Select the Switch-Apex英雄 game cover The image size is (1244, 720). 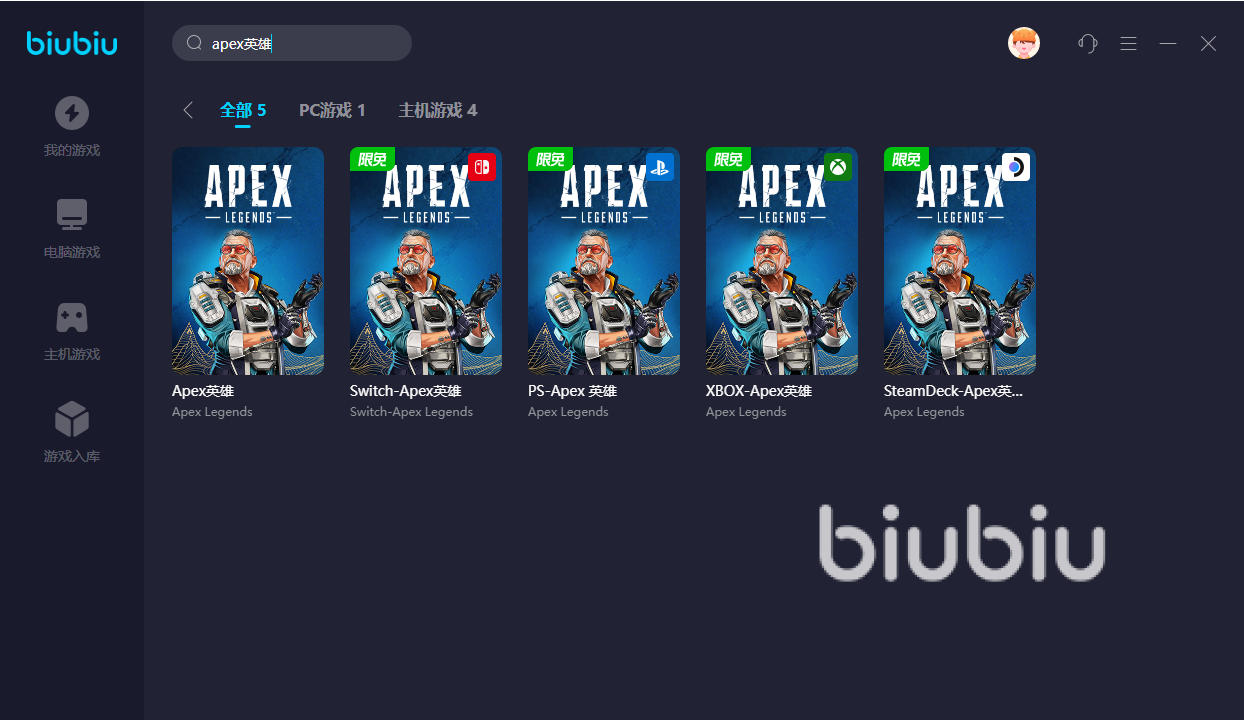pyautogui.click(x=426, y=261)
